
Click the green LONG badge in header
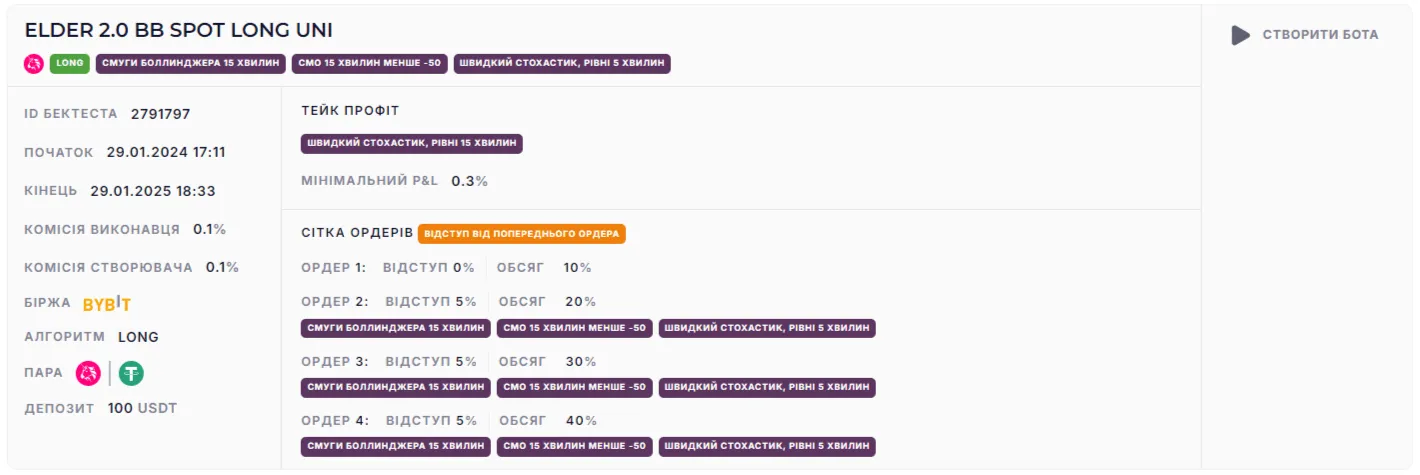70,64
